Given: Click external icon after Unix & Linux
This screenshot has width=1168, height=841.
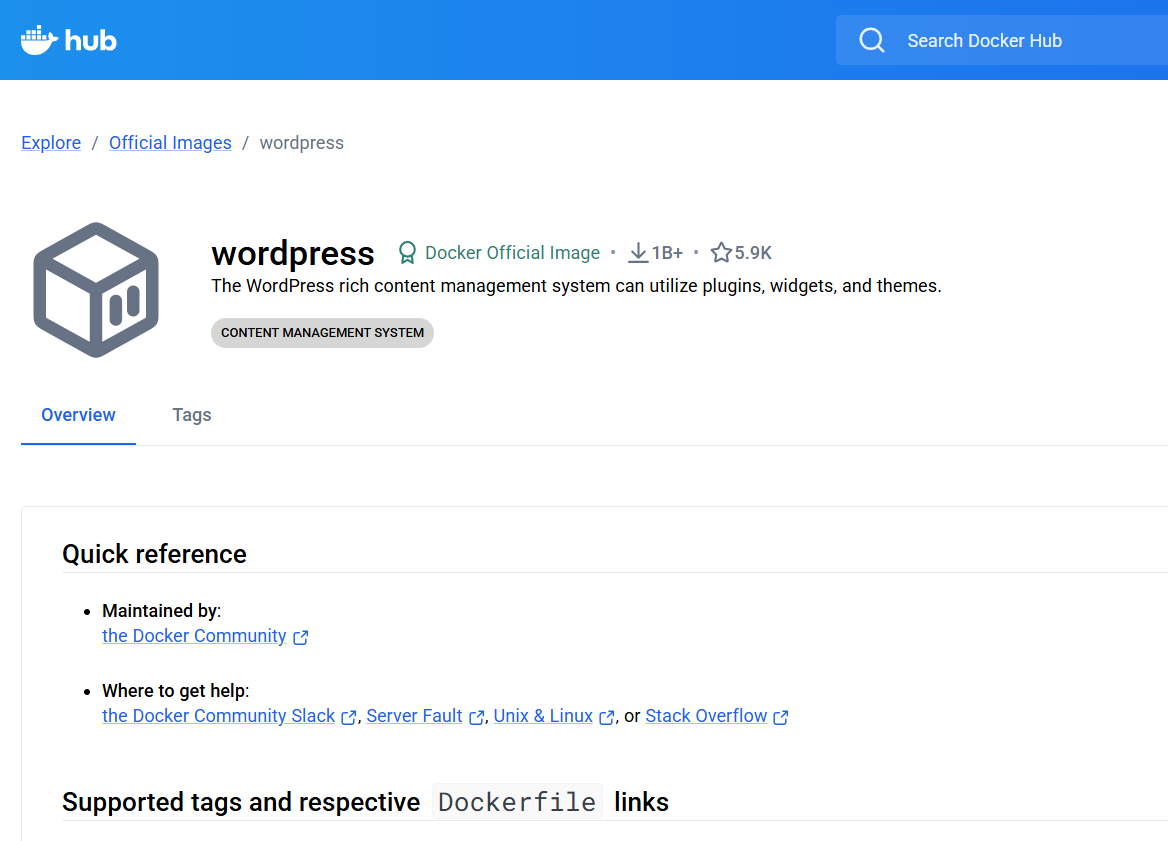Looking at the screenshot, I should (607, 717).
